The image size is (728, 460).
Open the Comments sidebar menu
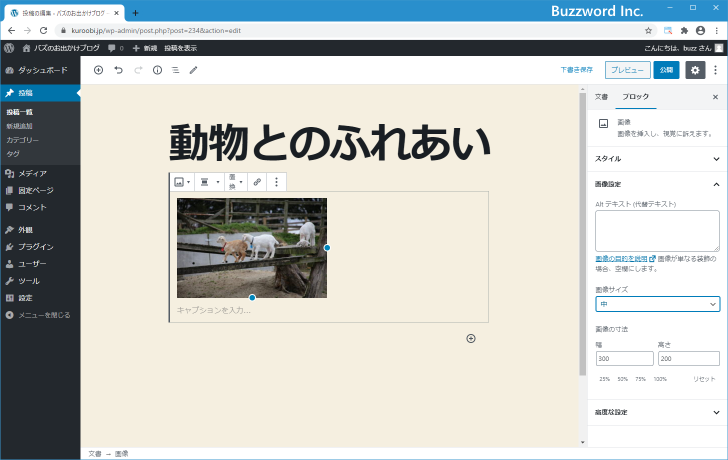click(x=40, y=207)
